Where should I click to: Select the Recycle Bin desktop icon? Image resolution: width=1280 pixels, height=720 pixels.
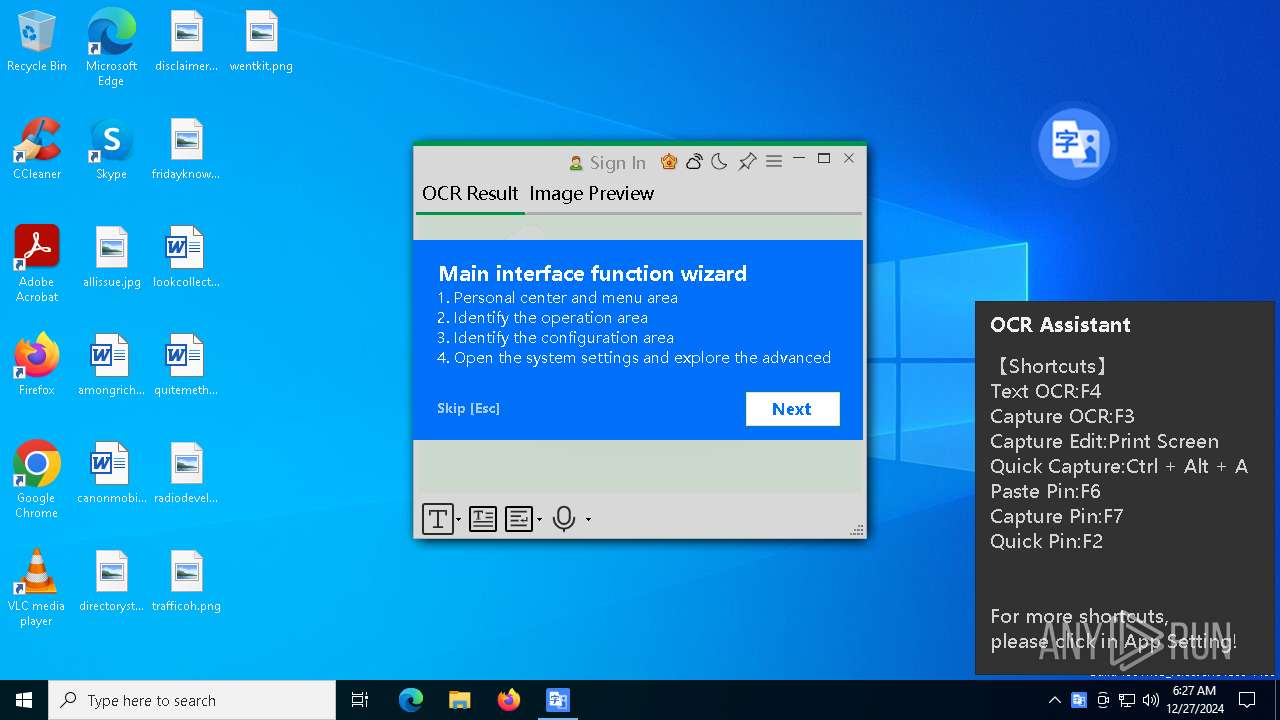pyautogui.click(x=37, y=42)
